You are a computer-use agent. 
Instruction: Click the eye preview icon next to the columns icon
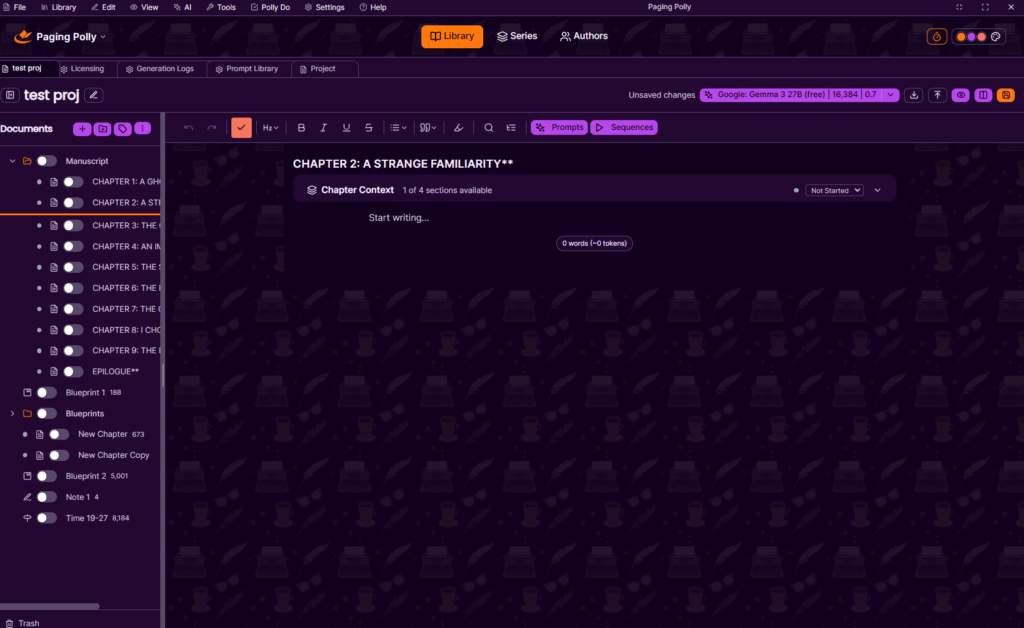(960, 94)
